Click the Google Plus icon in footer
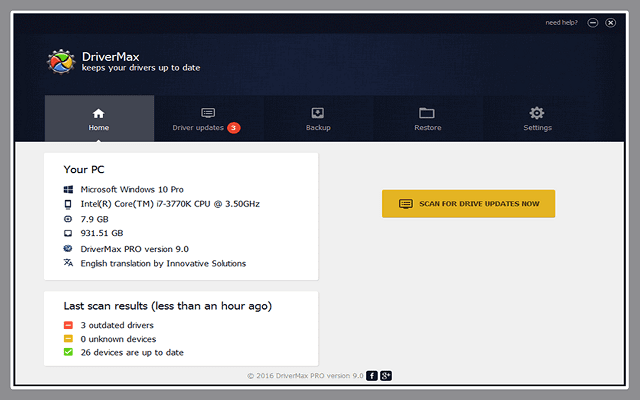Viewport: 640px width, 400px height. 385,375
